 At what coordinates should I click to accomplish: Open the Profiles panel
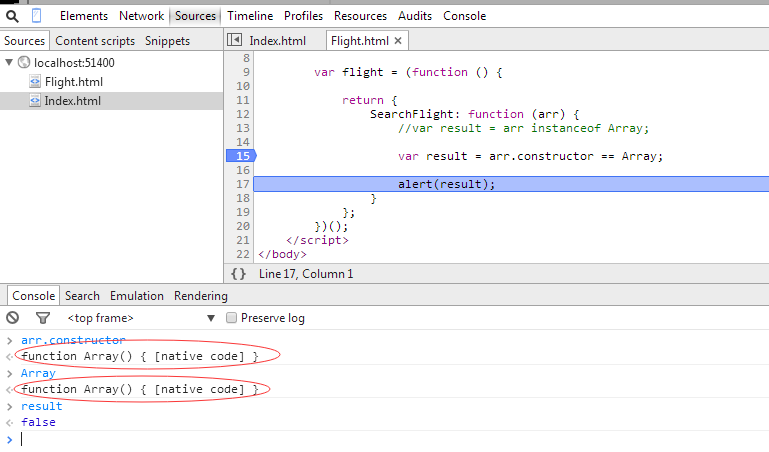tap(303, 16)
